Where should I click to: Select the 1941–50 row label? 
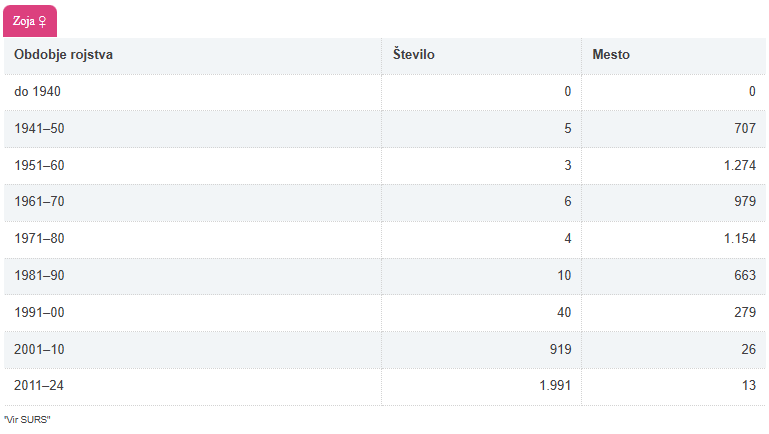click(39, 128)
